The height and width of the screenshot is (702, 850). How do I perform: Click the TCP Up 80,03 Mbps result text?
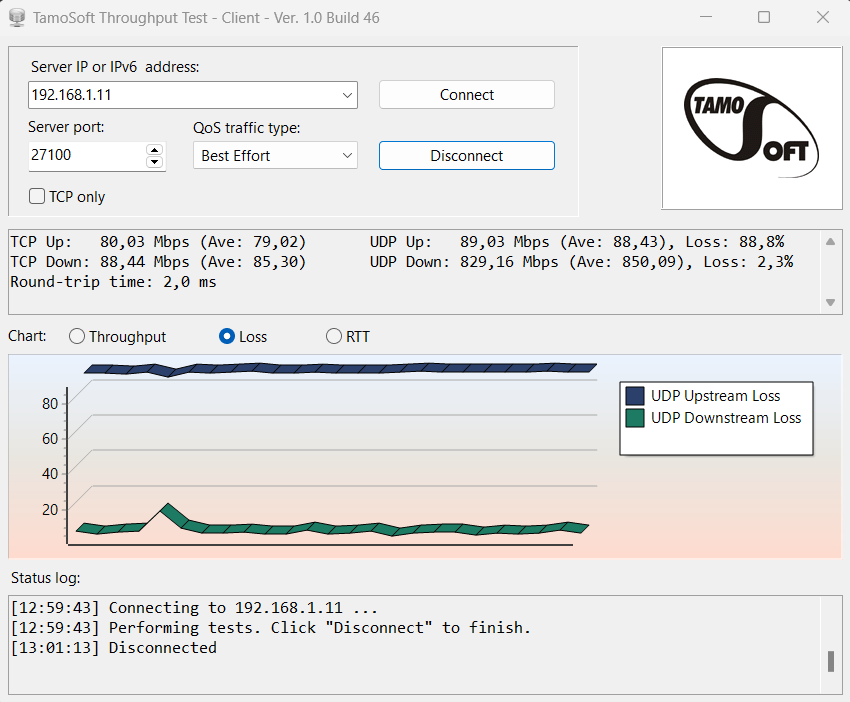click(x=158, y=242)
